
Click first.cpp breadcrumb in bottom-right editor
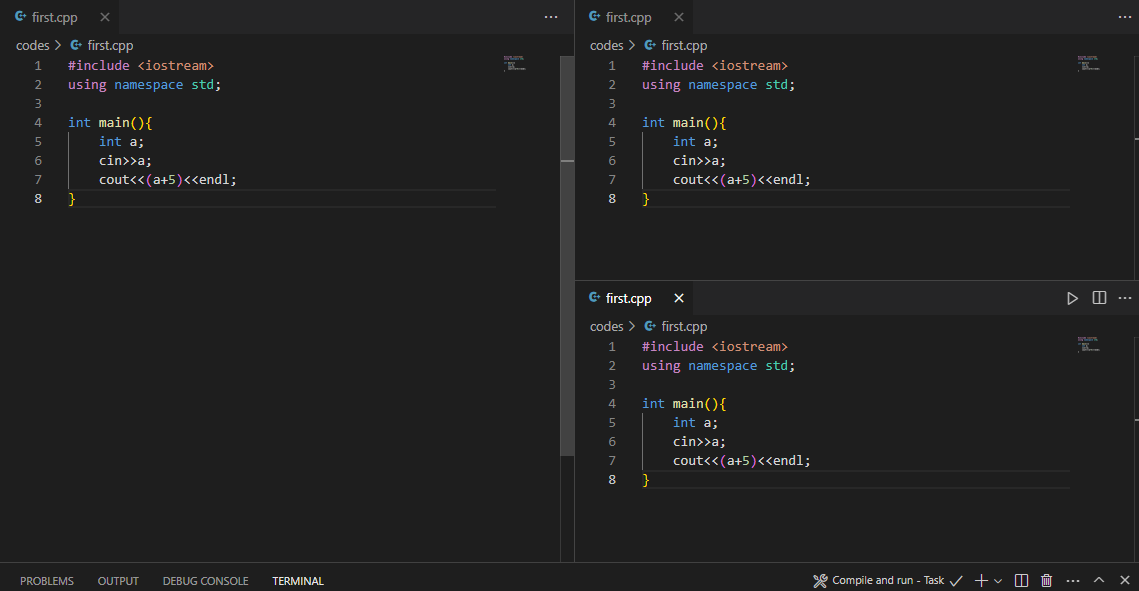[684, 327]
